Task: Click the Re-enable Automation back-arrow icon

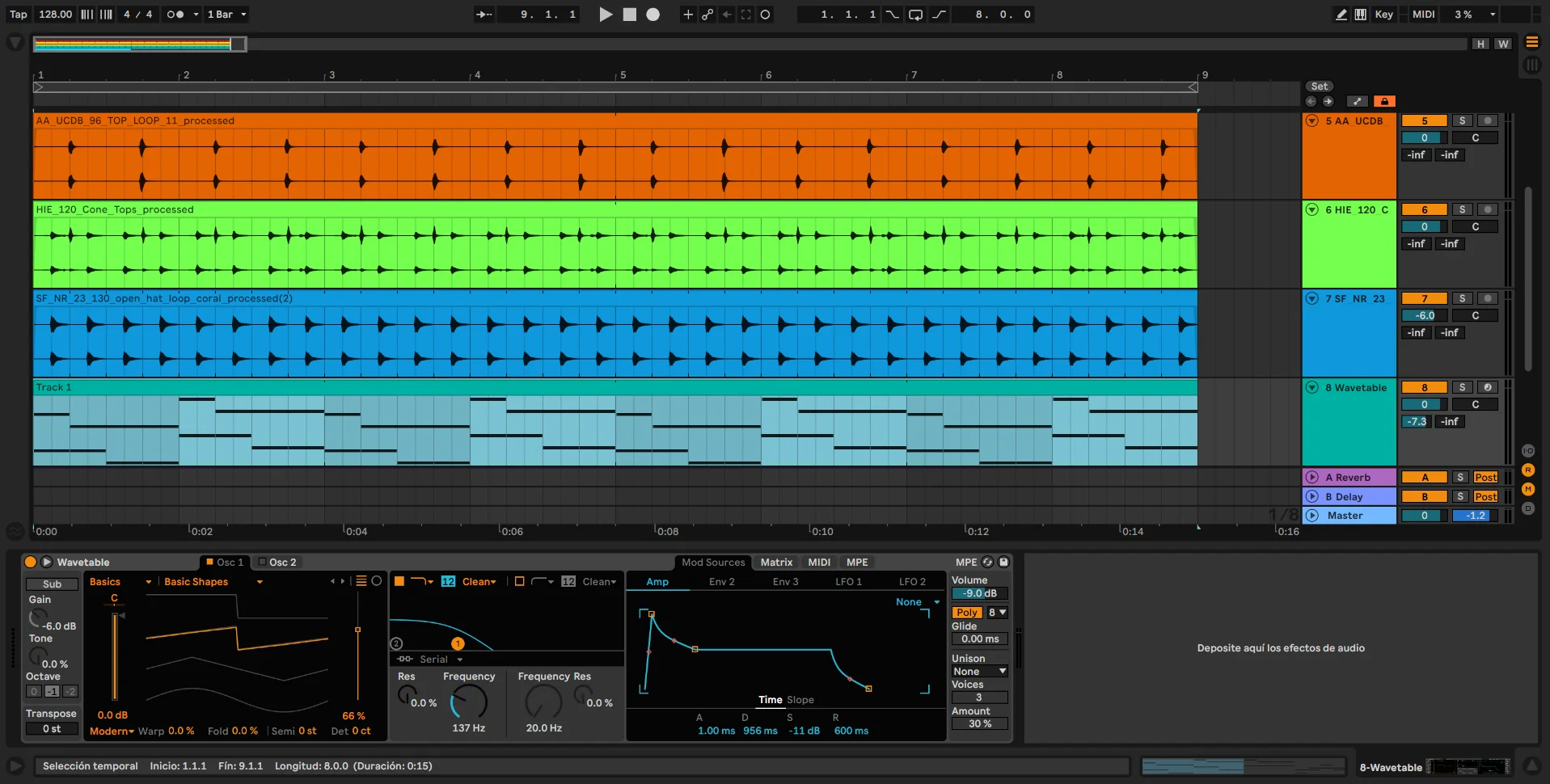Action: 727,15
